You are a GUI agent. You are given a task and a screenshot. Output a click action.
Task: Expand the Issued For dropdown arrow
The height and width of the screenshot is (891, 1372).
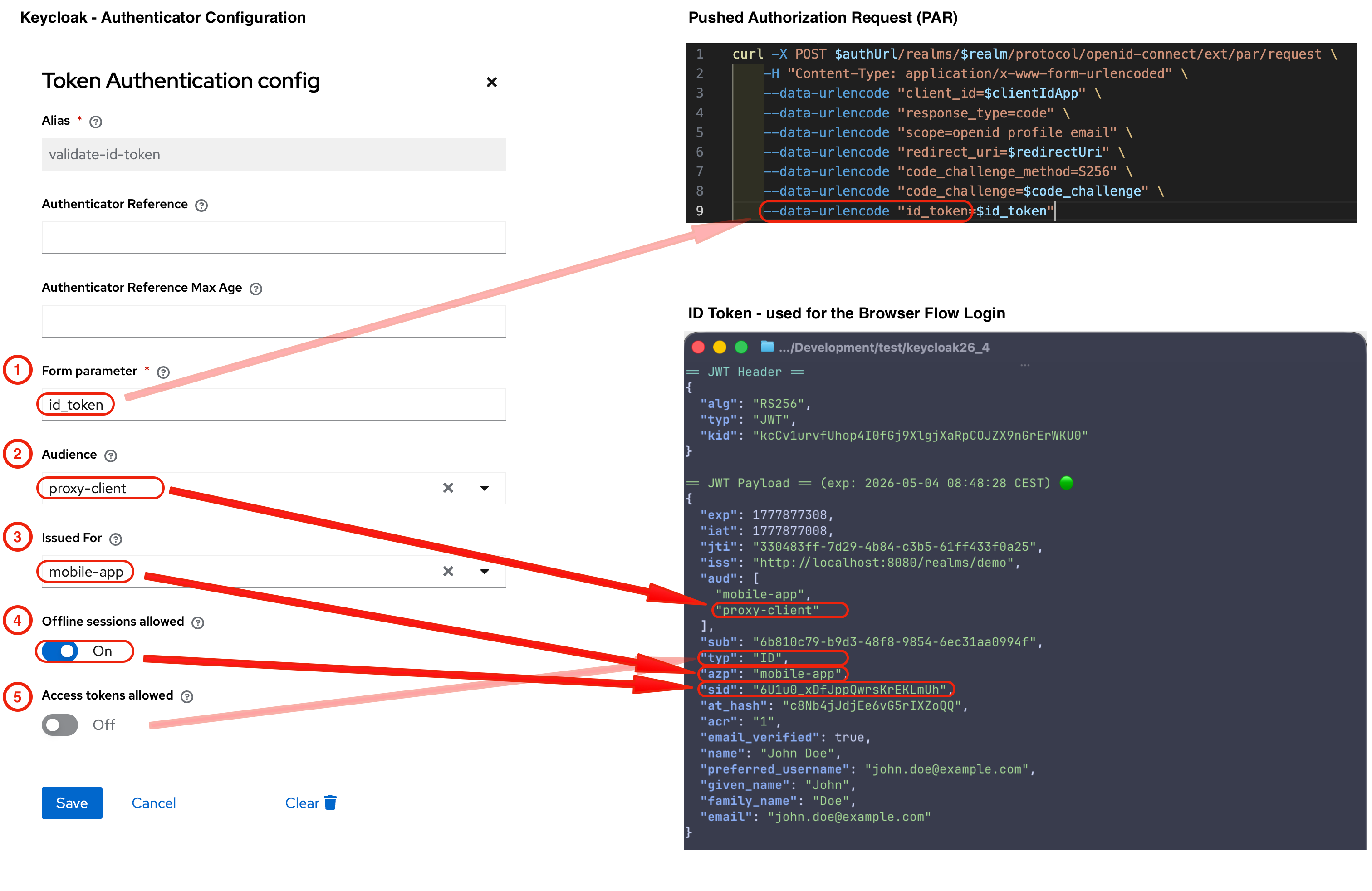pos(484,572)
